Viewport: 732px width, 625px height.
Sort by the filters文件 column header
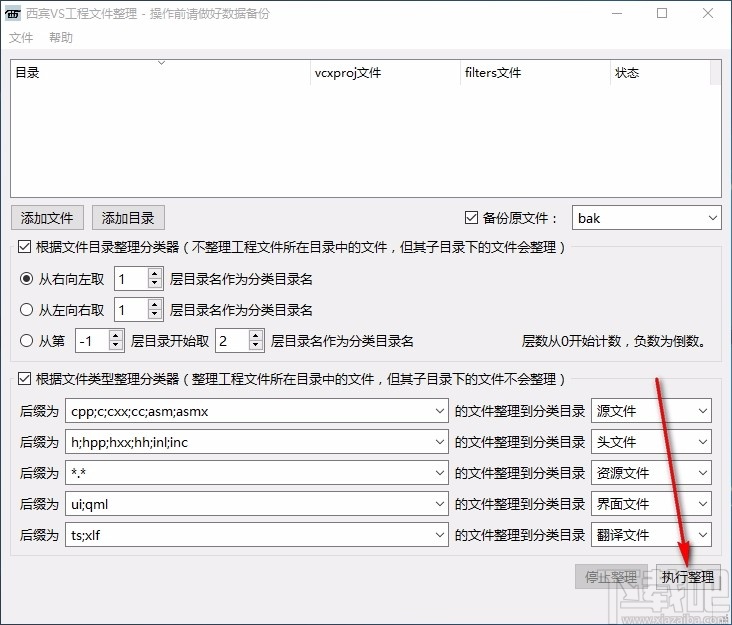pyautogui.click(x=535, y=72)
